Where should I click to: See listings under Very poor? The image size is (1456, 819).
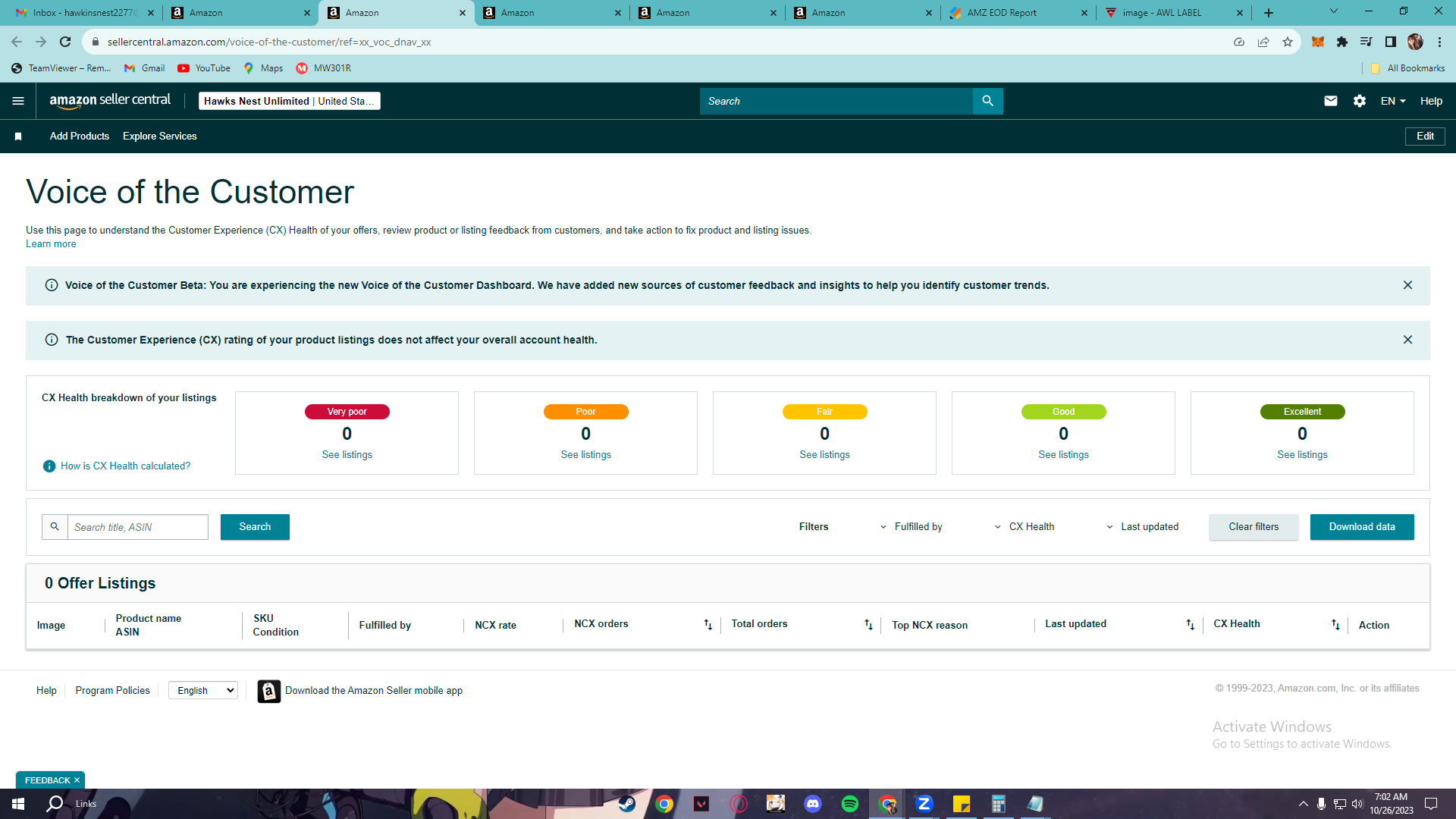[x=347, y=455]
